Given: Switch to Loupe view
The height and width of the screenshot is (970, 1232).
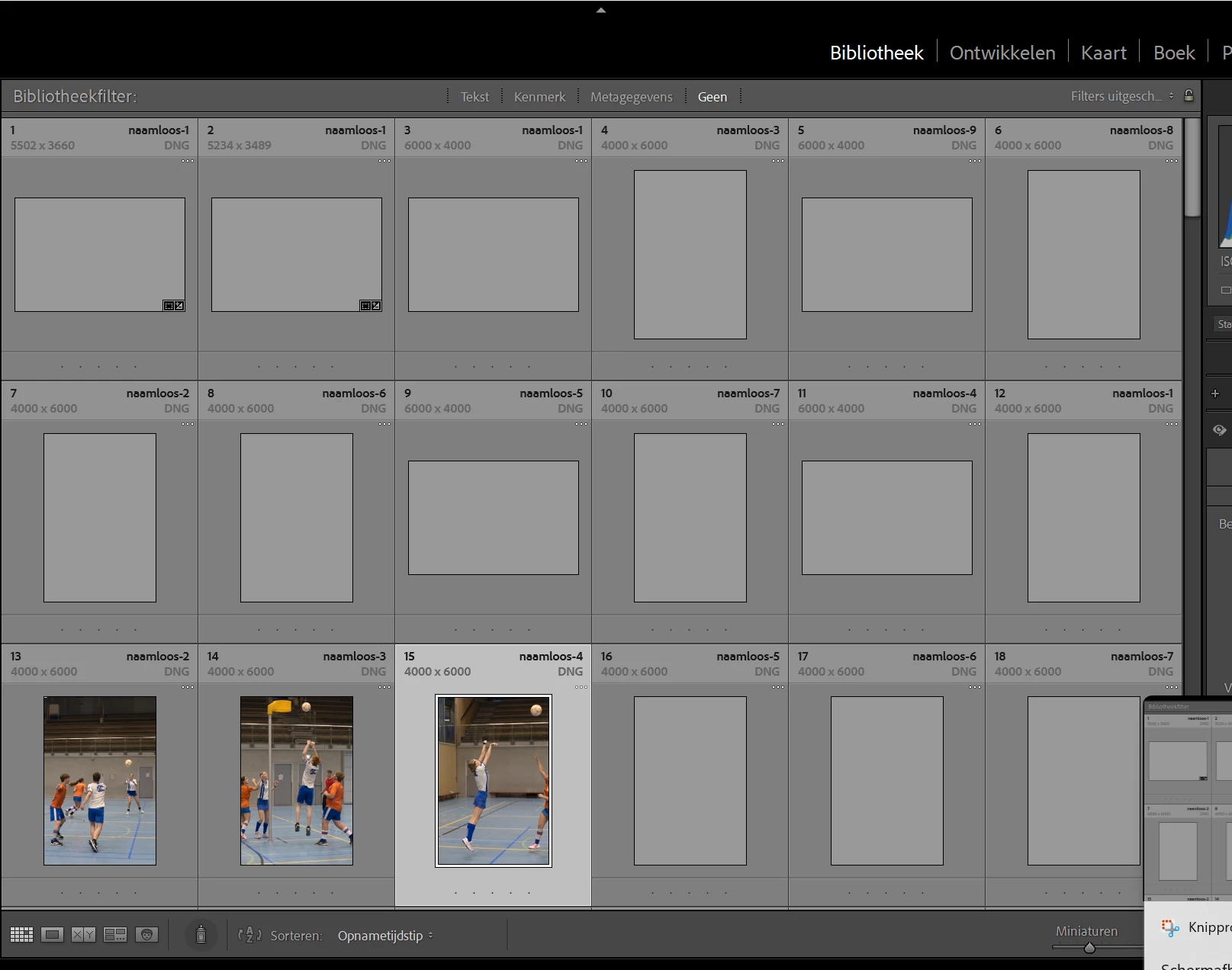Looking at the screenshot, I should 52,934.
